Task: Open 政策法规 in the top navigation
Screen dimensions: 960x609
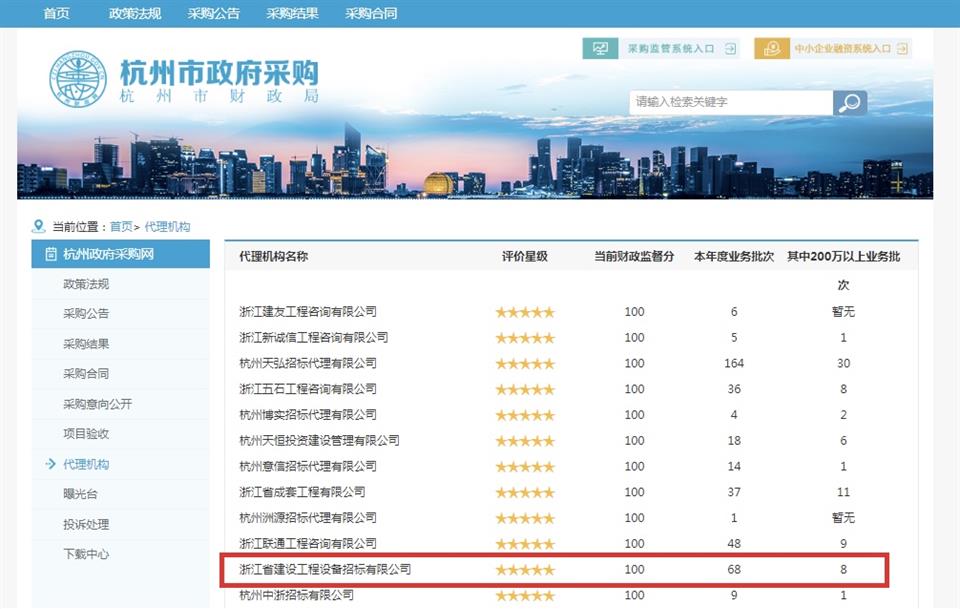Action: click(x=134, y=14)
